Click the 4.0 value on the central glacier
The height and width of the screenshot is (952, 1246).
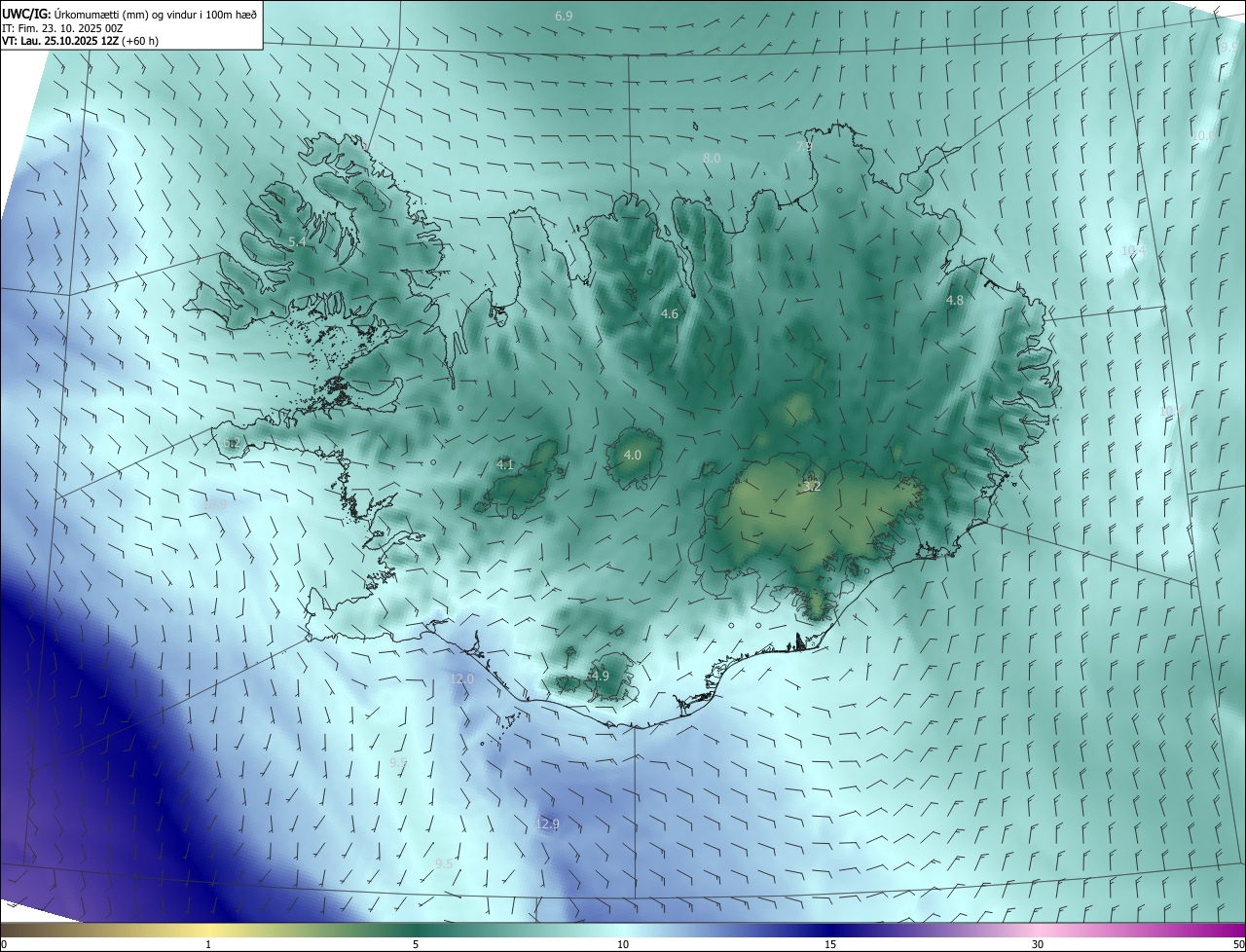click(633, 455)
